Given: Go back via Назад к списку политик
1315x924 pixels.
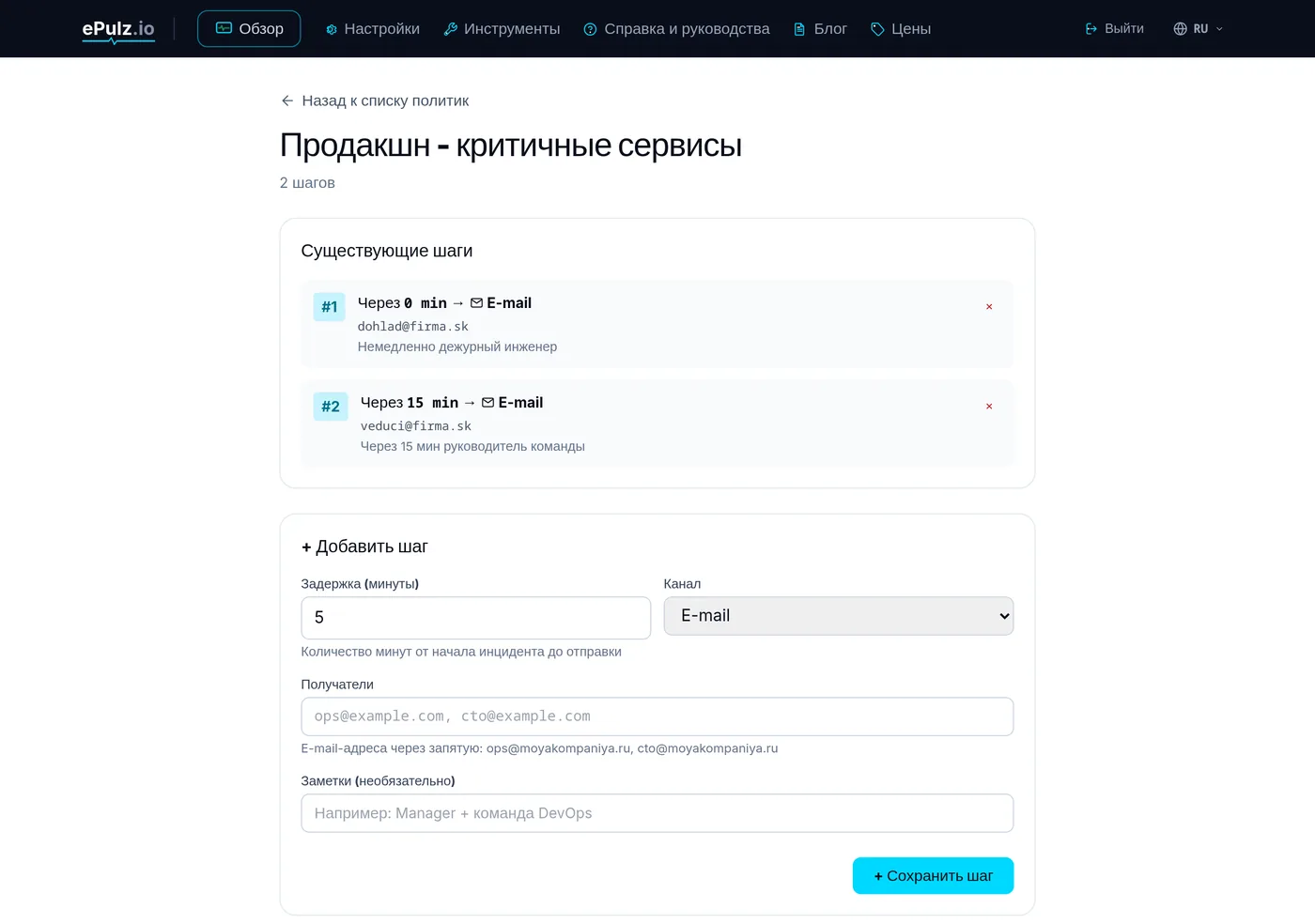Looking at the screenshot, I should [x=375, y=100].
